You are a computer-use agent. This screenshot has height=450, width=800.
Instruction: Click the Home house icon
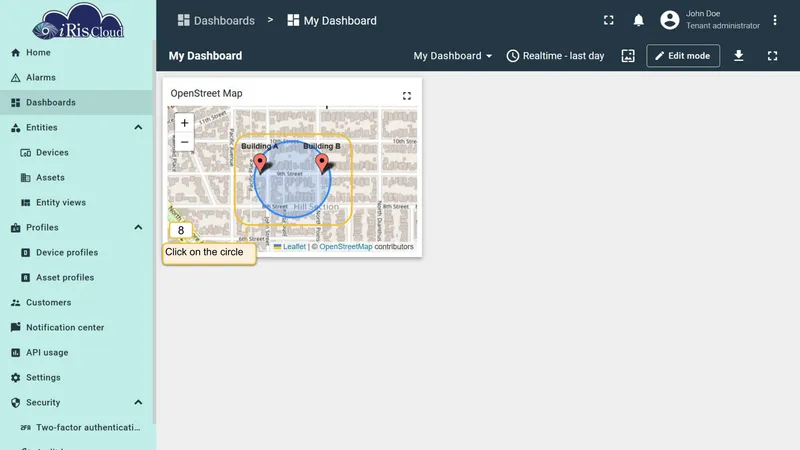(15, 53)
